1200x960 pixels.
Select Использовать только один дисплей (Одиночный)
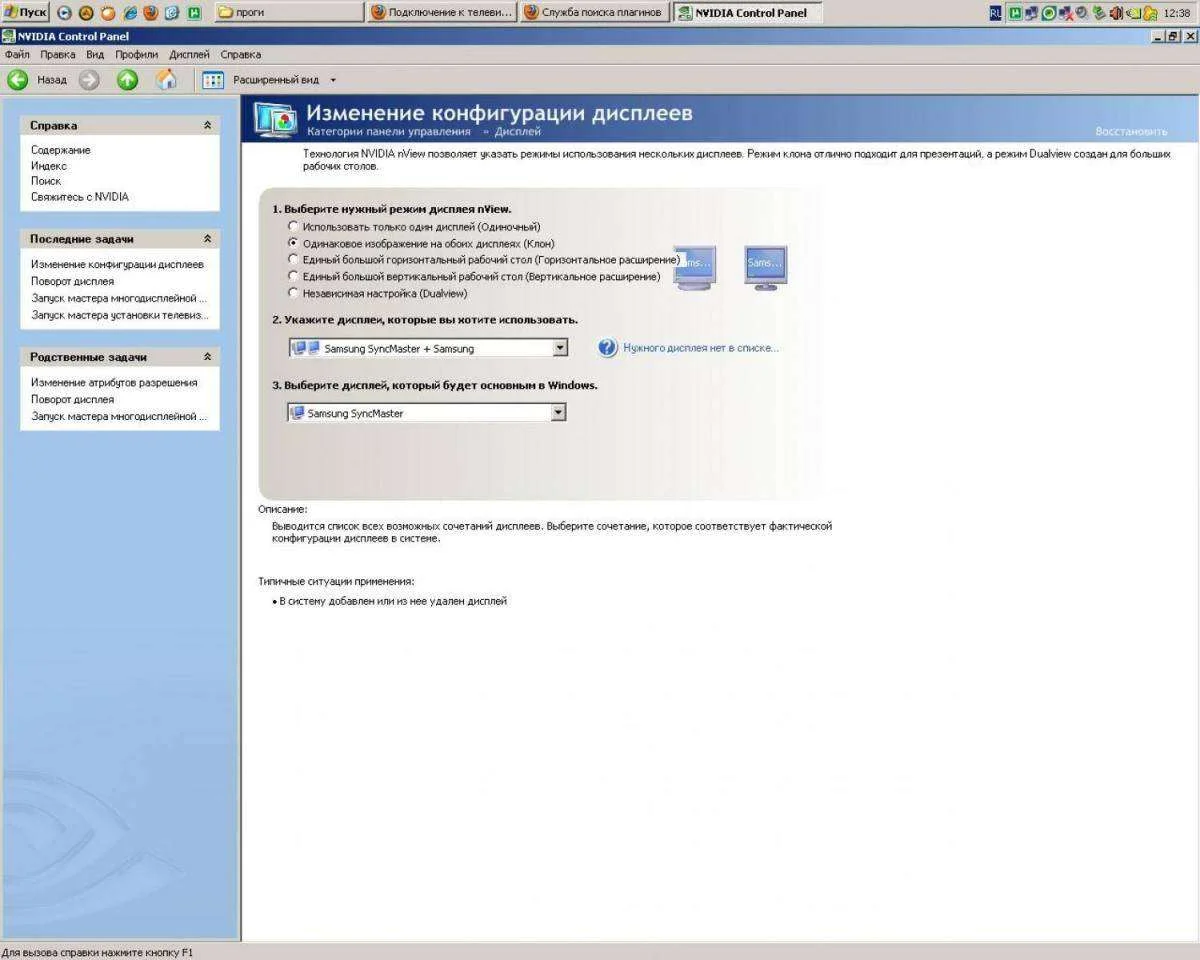tap(293, 227)
